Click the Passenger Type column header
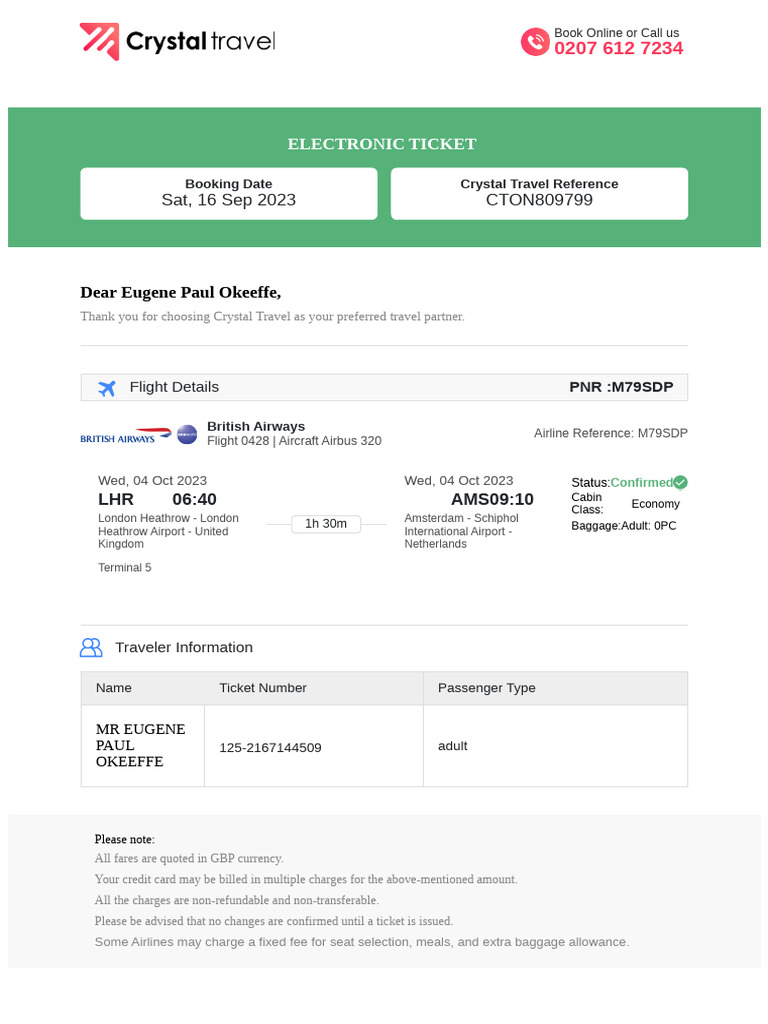Viewport: 768px width, 1024px height. [x=487, y=688]
